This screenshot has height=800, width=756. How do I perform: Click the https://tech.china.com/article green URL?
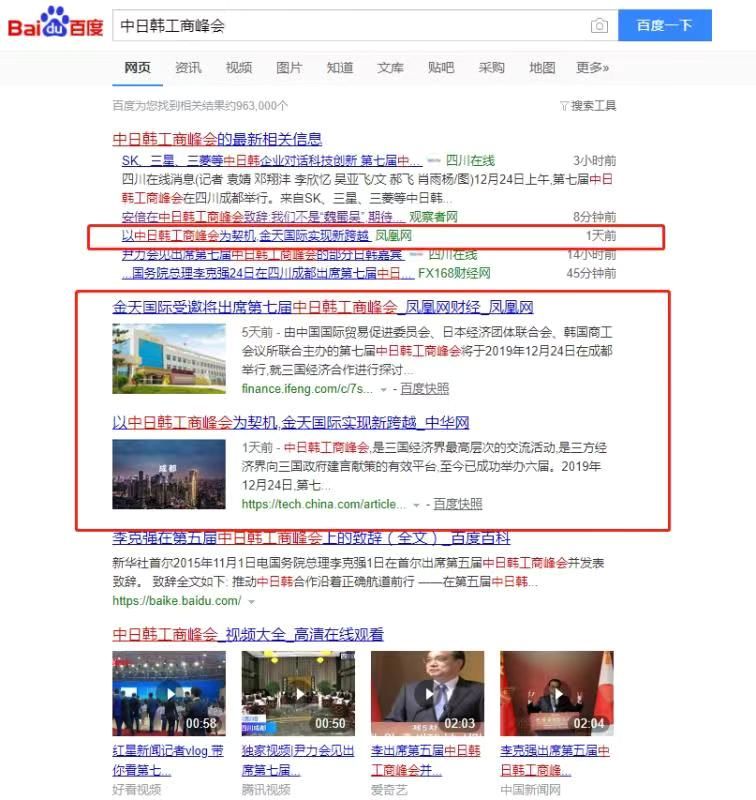click(324, 504)
